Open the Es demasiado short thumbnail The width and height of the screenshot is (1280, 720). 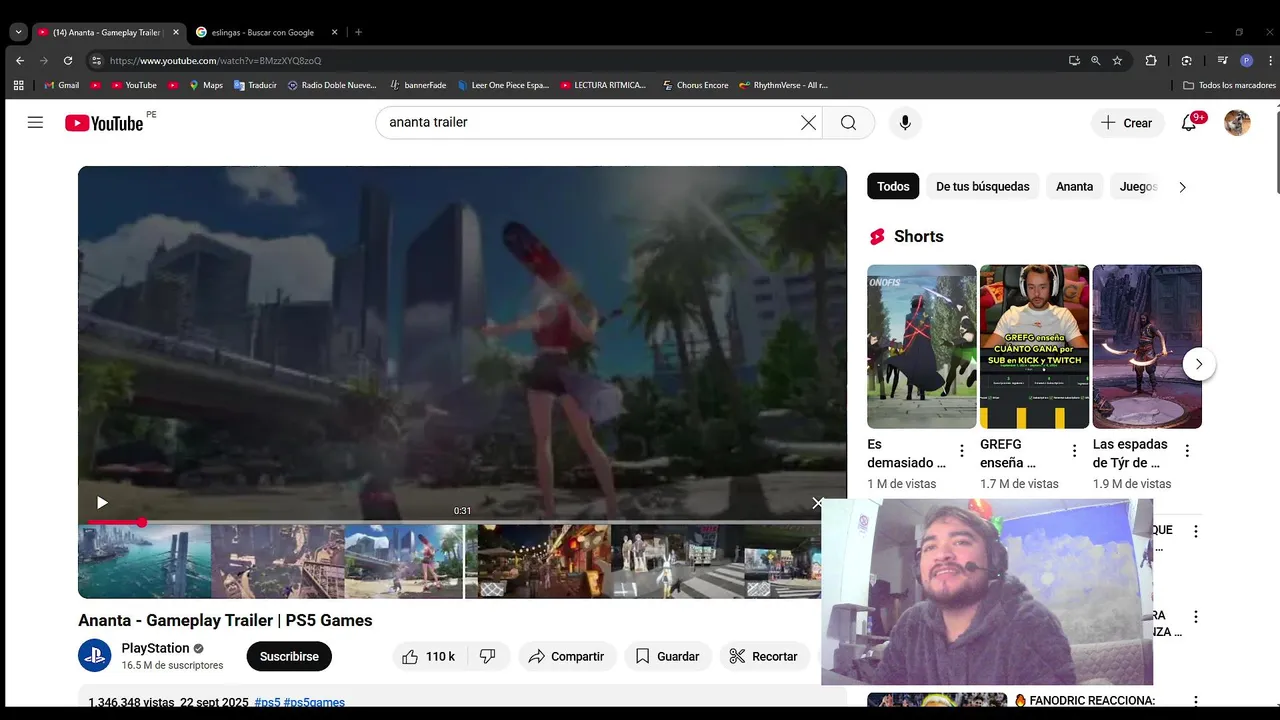pyautogui.click(x=921, y=347)
